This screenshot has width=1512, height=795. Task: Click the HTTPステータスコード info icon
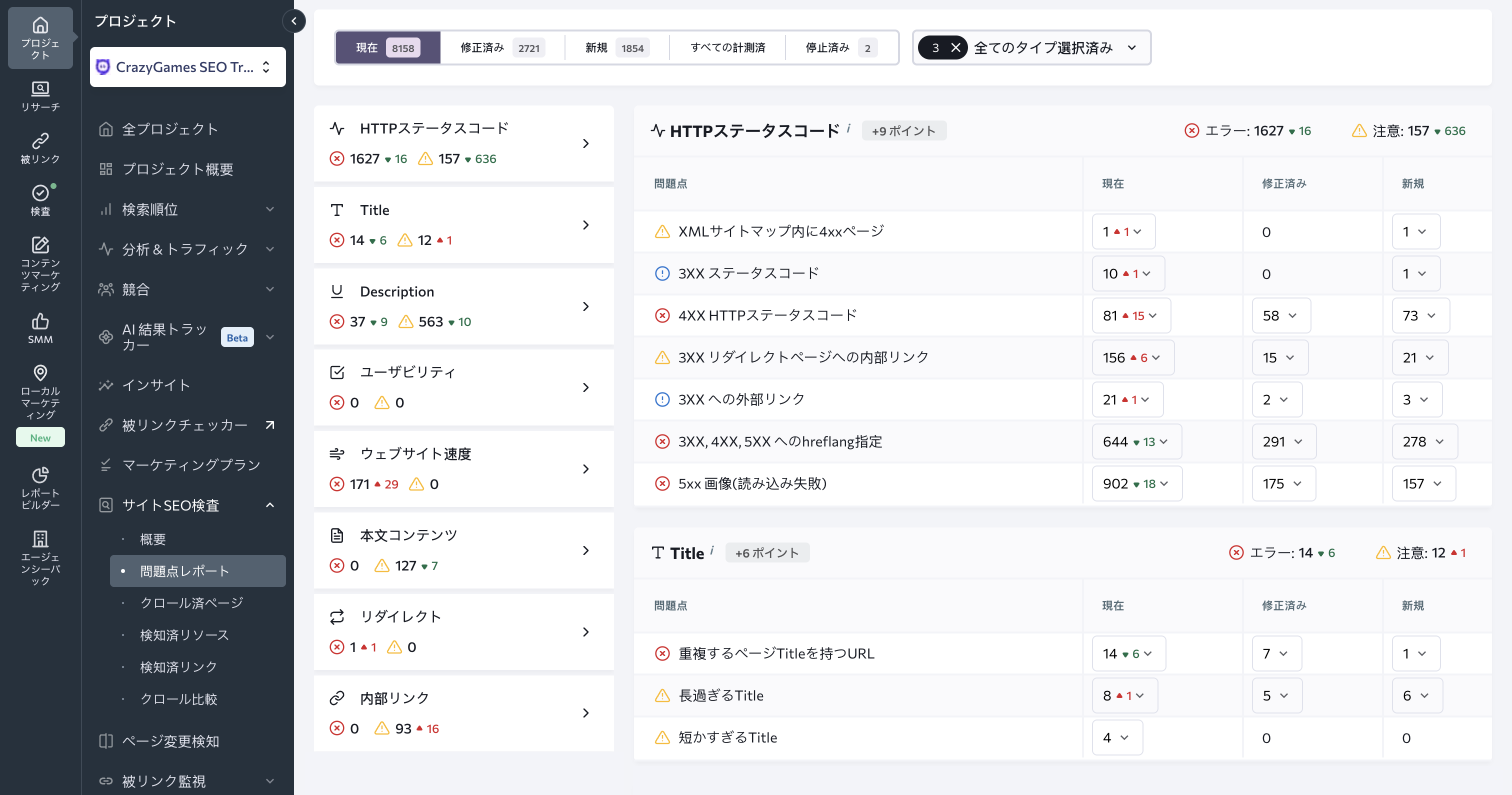848,127
